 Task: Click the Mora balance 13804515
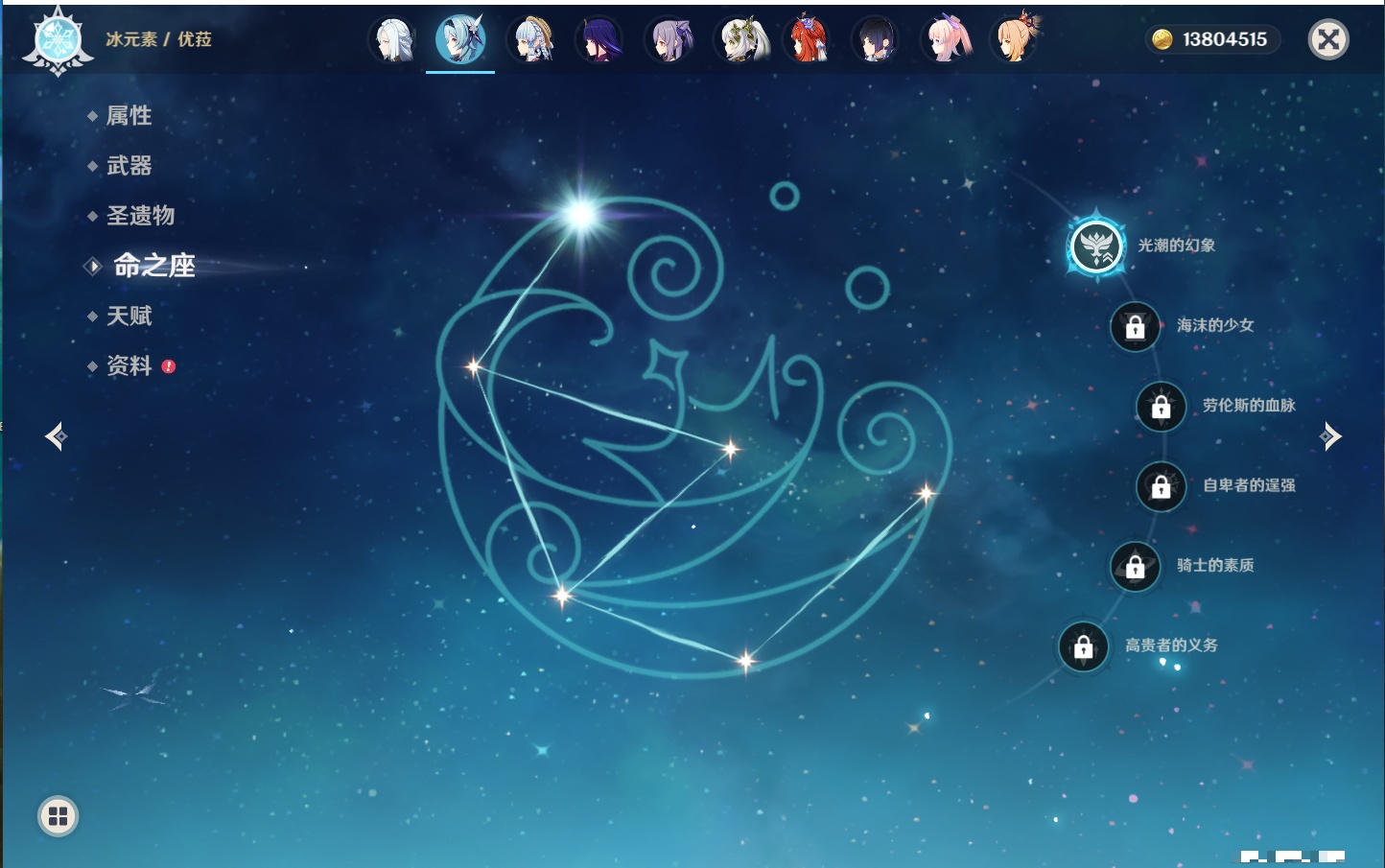tap(1213, 39)
